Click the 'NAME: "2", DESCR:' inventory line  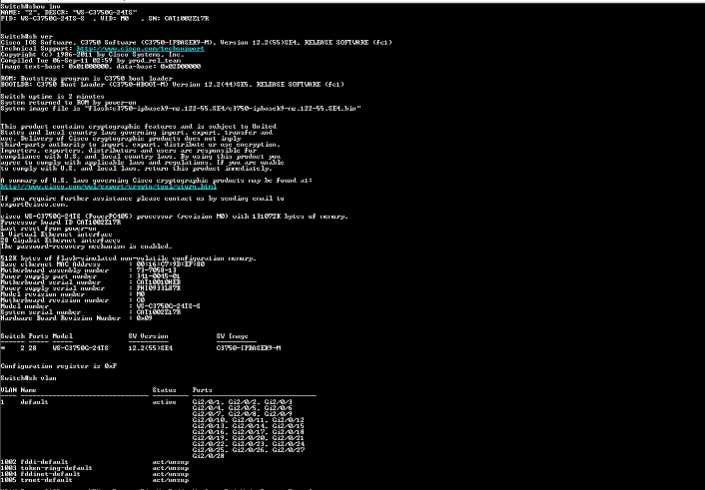click(x=68, y=13)
